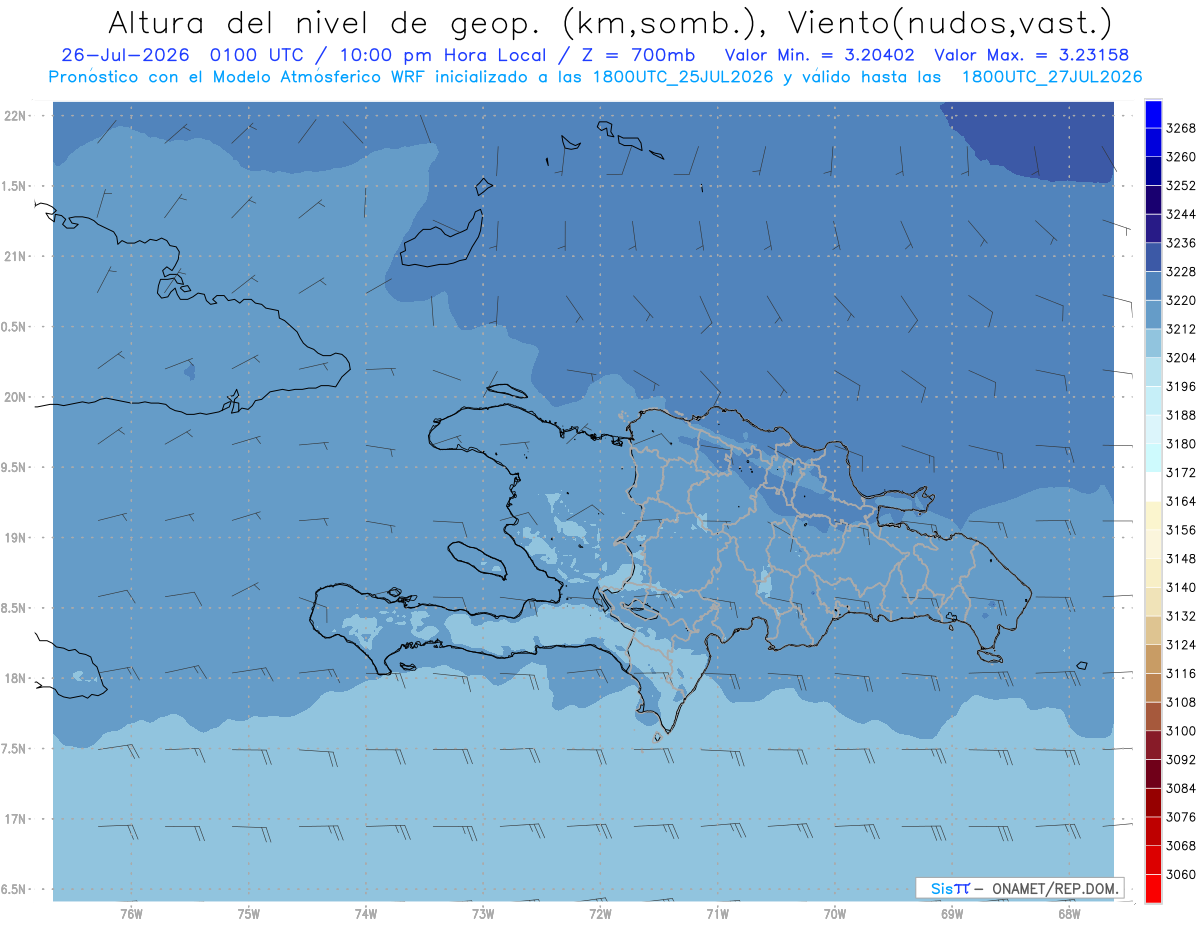
Task: Click the legend value '3140'
Action: click(x=1180, y=587)
